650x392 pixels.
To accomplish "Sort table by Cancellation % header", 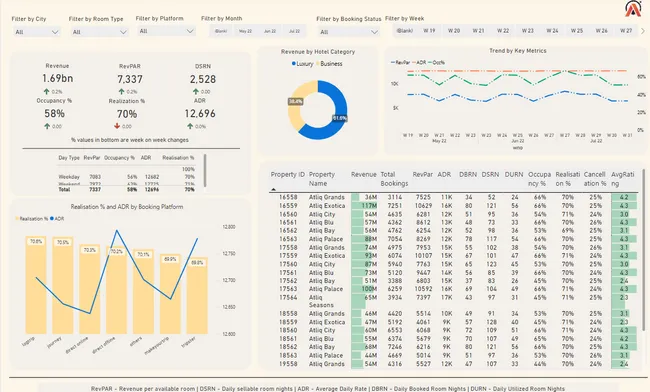I will tap(595, 179).
